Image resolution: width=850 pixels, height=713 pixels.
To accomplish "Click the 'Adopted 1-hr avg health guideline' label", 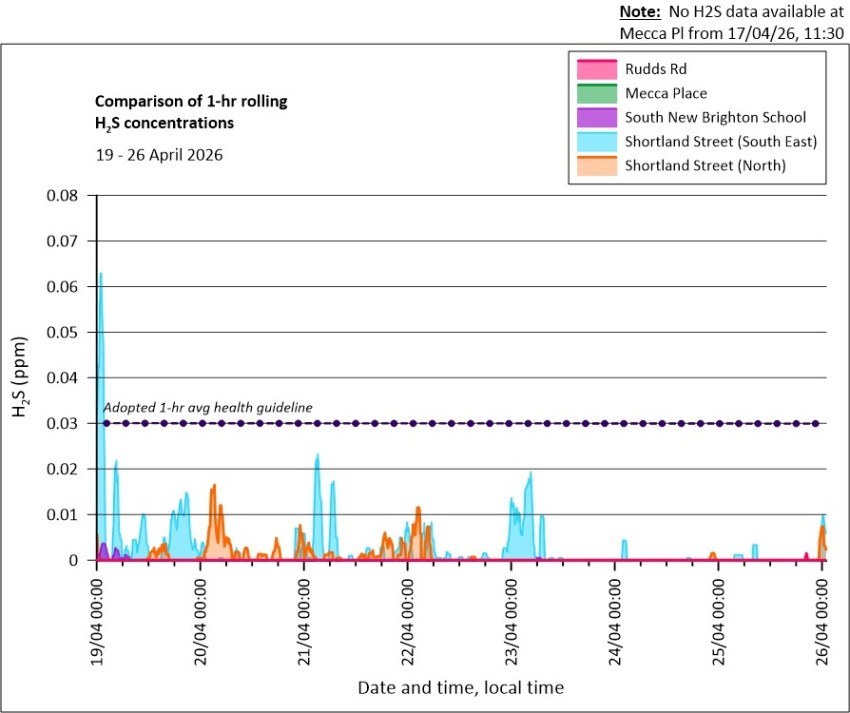I will (208, 407).
